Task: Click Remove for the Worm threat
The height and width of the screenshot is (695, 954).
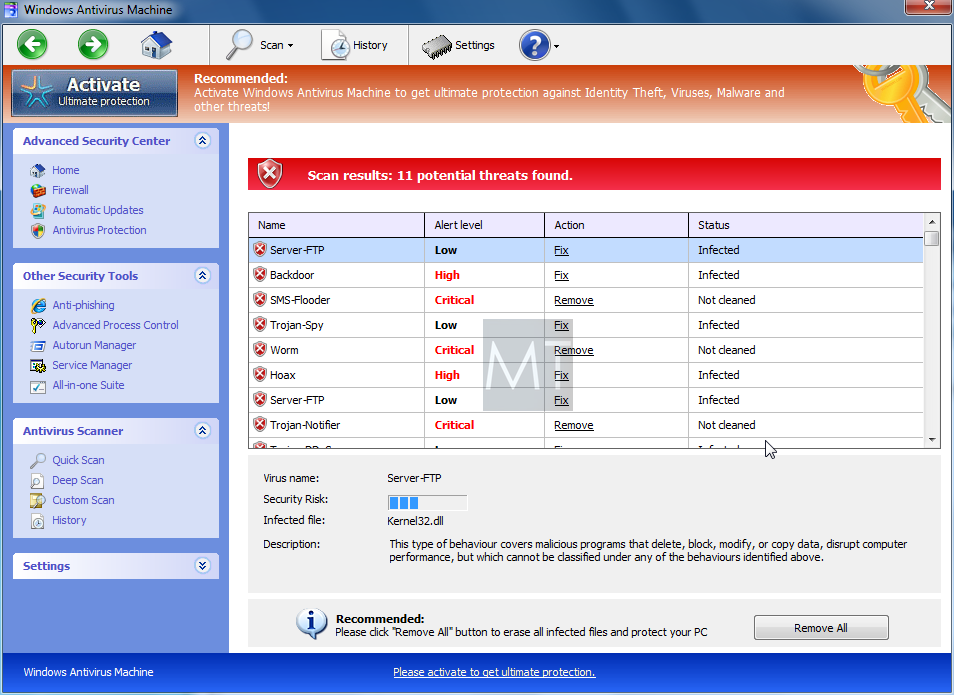Action: coord(574,351)
